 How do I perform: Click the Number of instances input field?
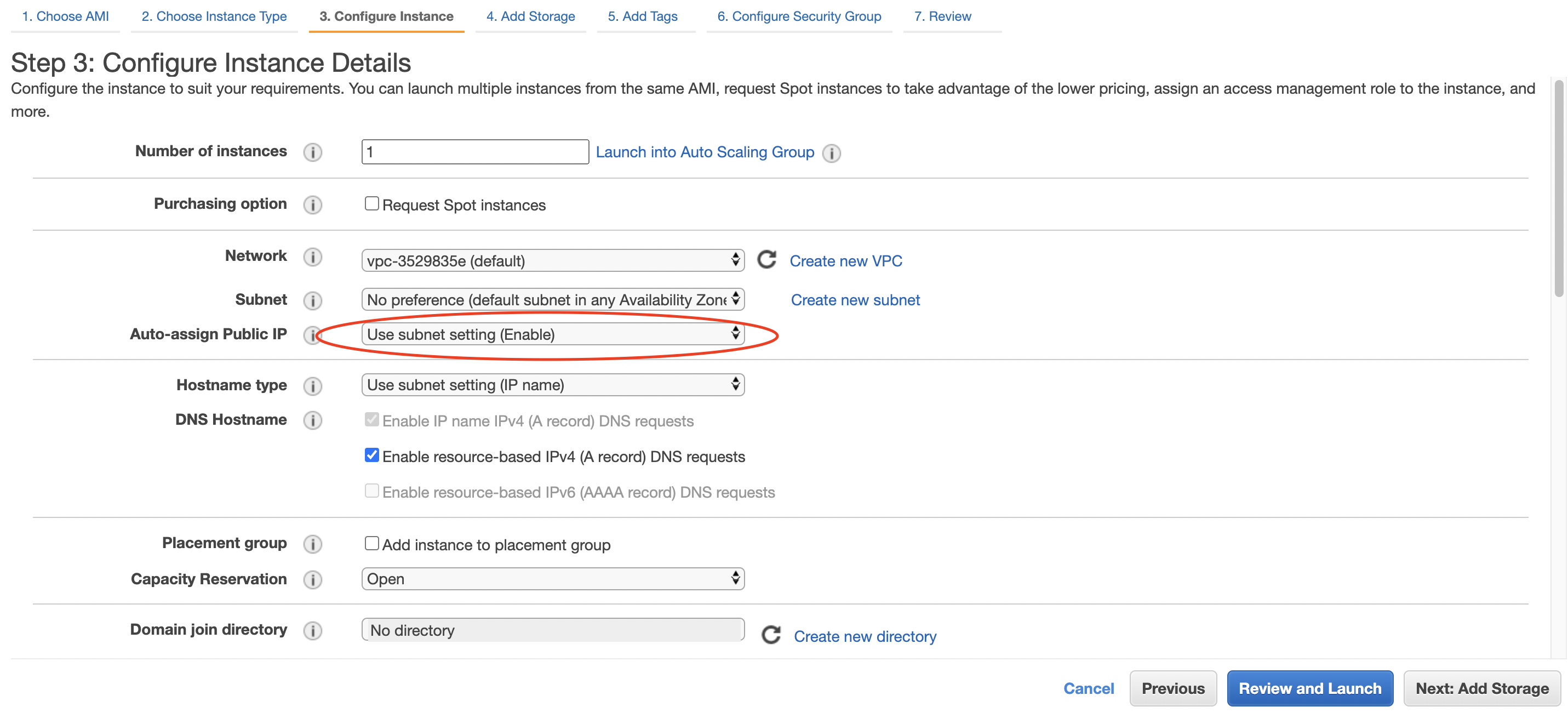(474, 152)
